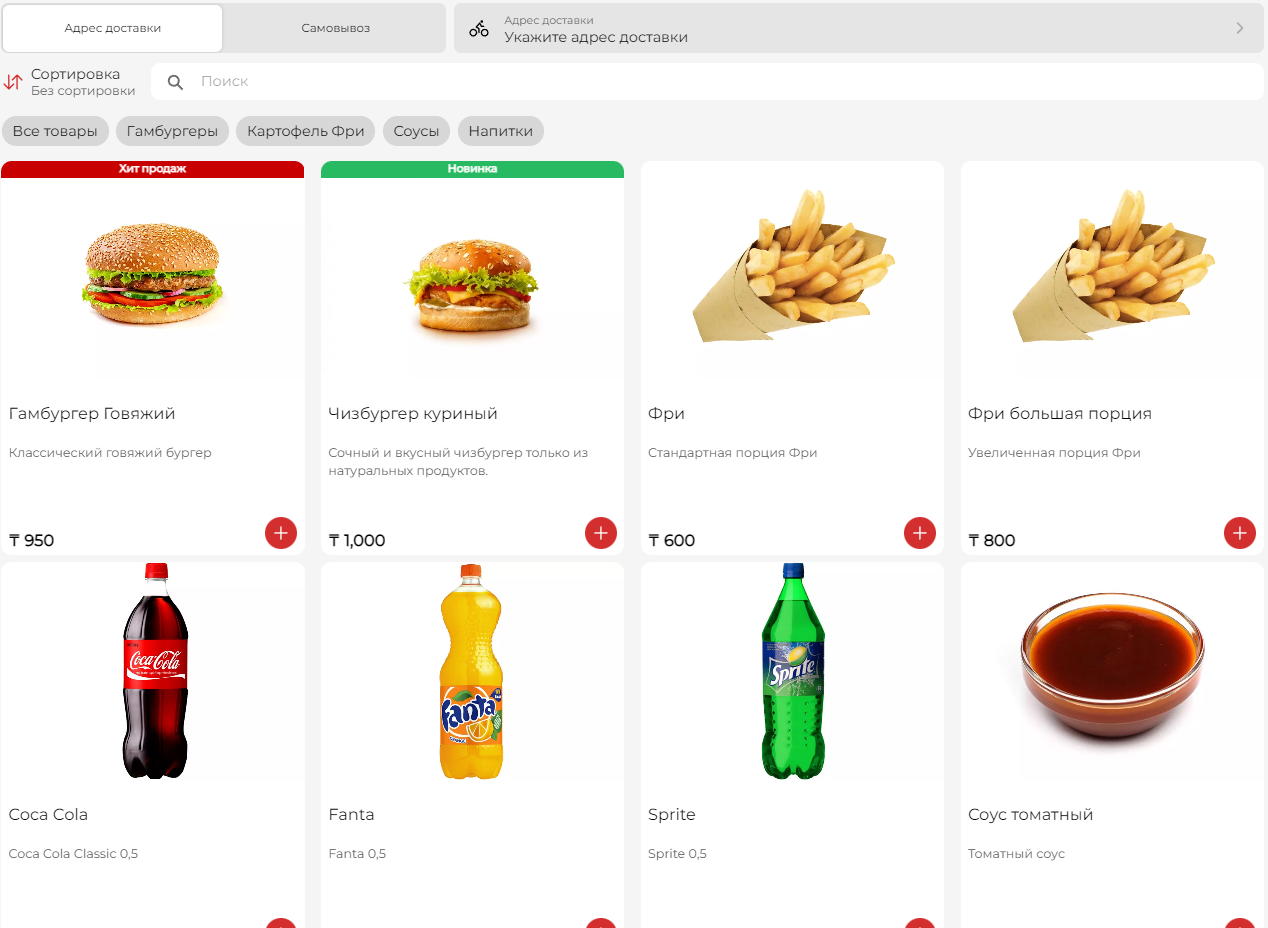The width and height of the screenshot is (1268, 928).
Task: Expand delivery address with right chevron
Action: (x=1240, y=28)
